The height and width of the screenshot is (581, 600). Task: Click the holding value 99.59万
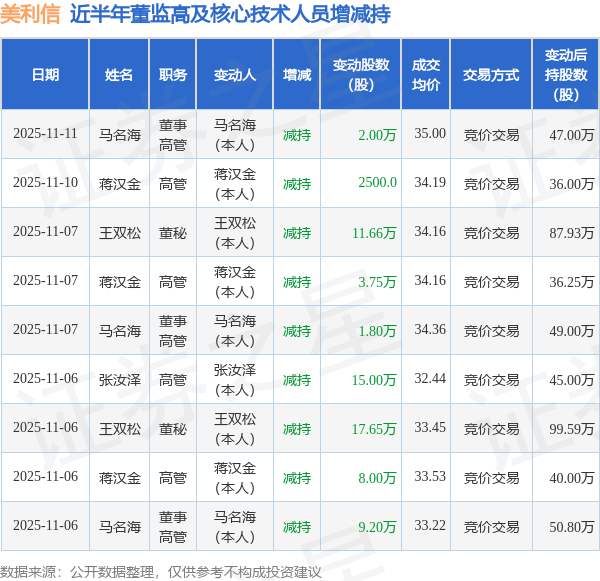coord(572,429)
